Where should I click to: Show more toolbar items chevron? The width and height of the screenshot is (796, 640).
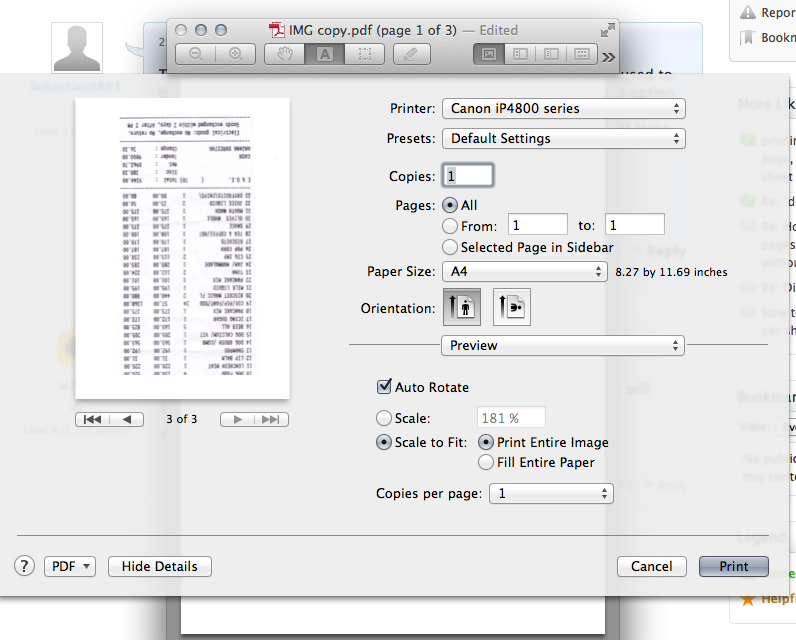(608, 57)
